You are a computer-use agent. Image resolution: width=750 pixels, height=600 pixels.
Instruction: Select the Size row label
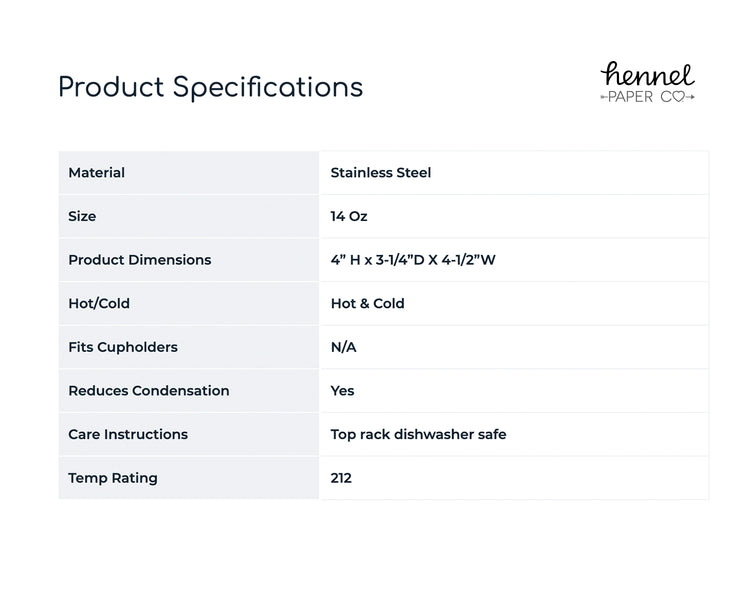pos(82,216)
